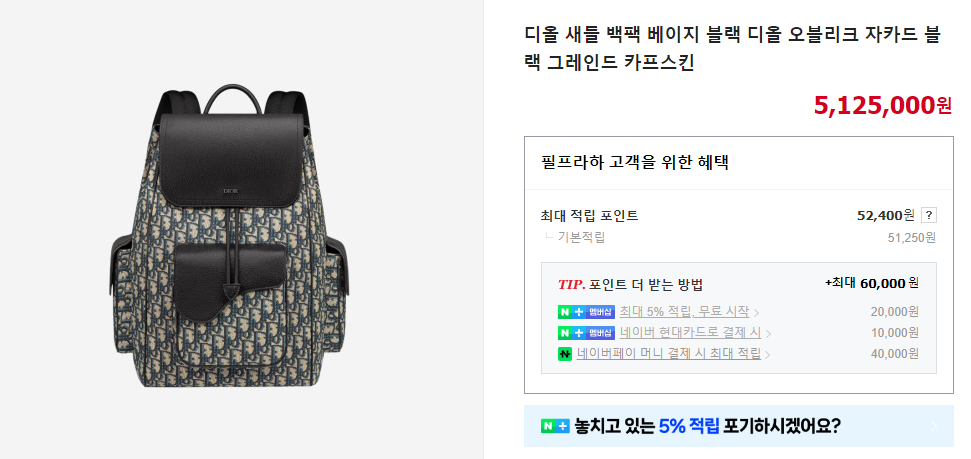Click the arrow at the right of the blue banner
The height and width of the screenshot is (459, 971).
pos(934,426)
